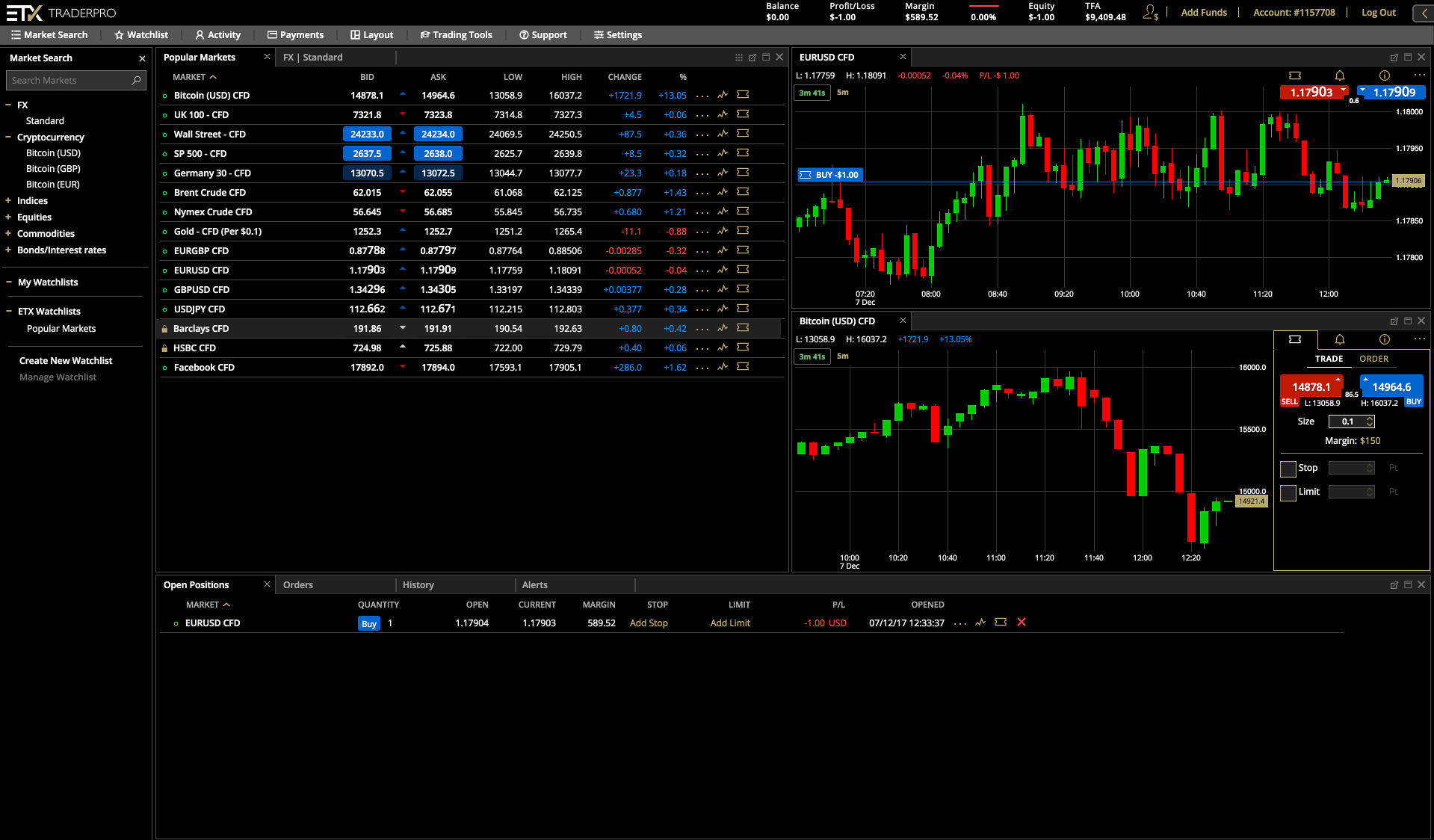1434x840 pixels.
Task: Enable the Limit checkbox
Action: pos(1288,492)
